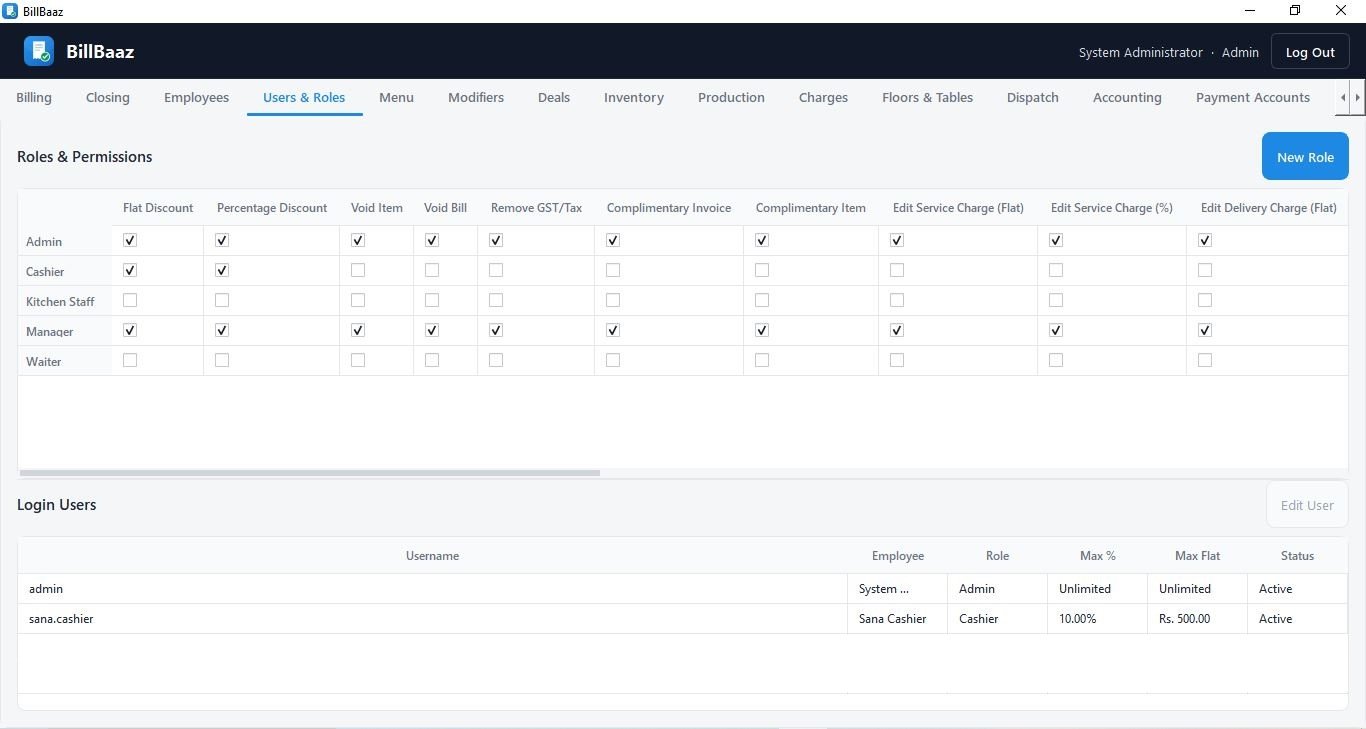Viewport: 1366px width, 729px height.
Task: Switch to the Deals tab
Action: click(554, 97)
